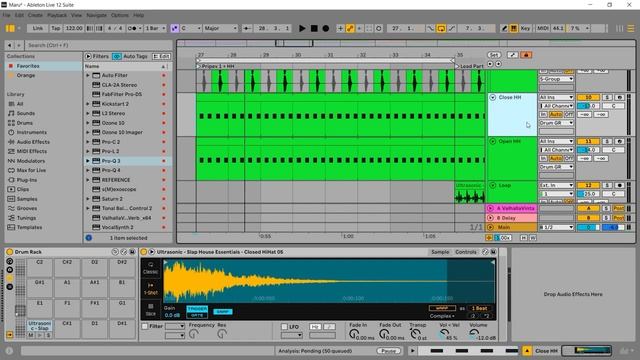Toggle the arrangement Loop switch
Viewport: 640px width, 360px height.
coord(441,28)
